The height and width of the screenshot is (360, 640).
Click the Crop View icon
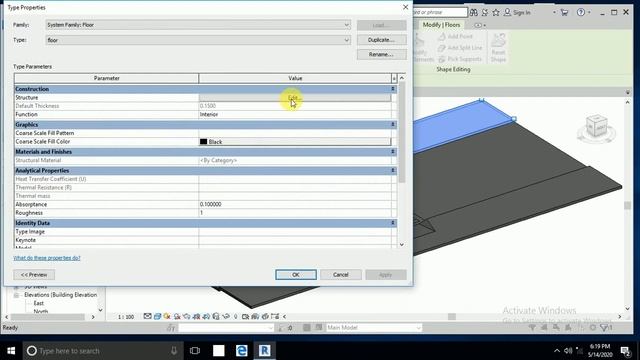point(196,316)
